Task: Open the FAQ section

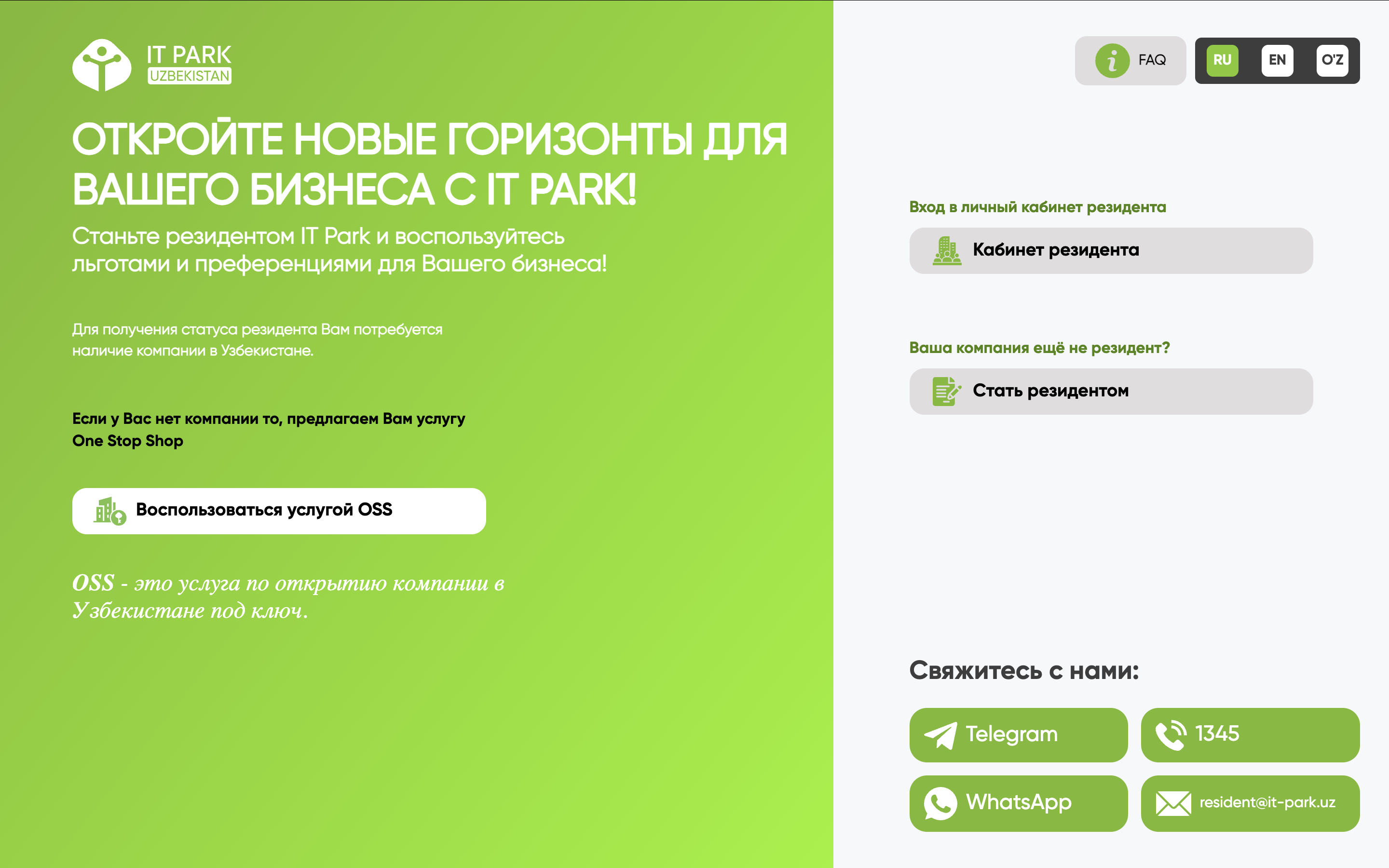Action: [1151, 60]
